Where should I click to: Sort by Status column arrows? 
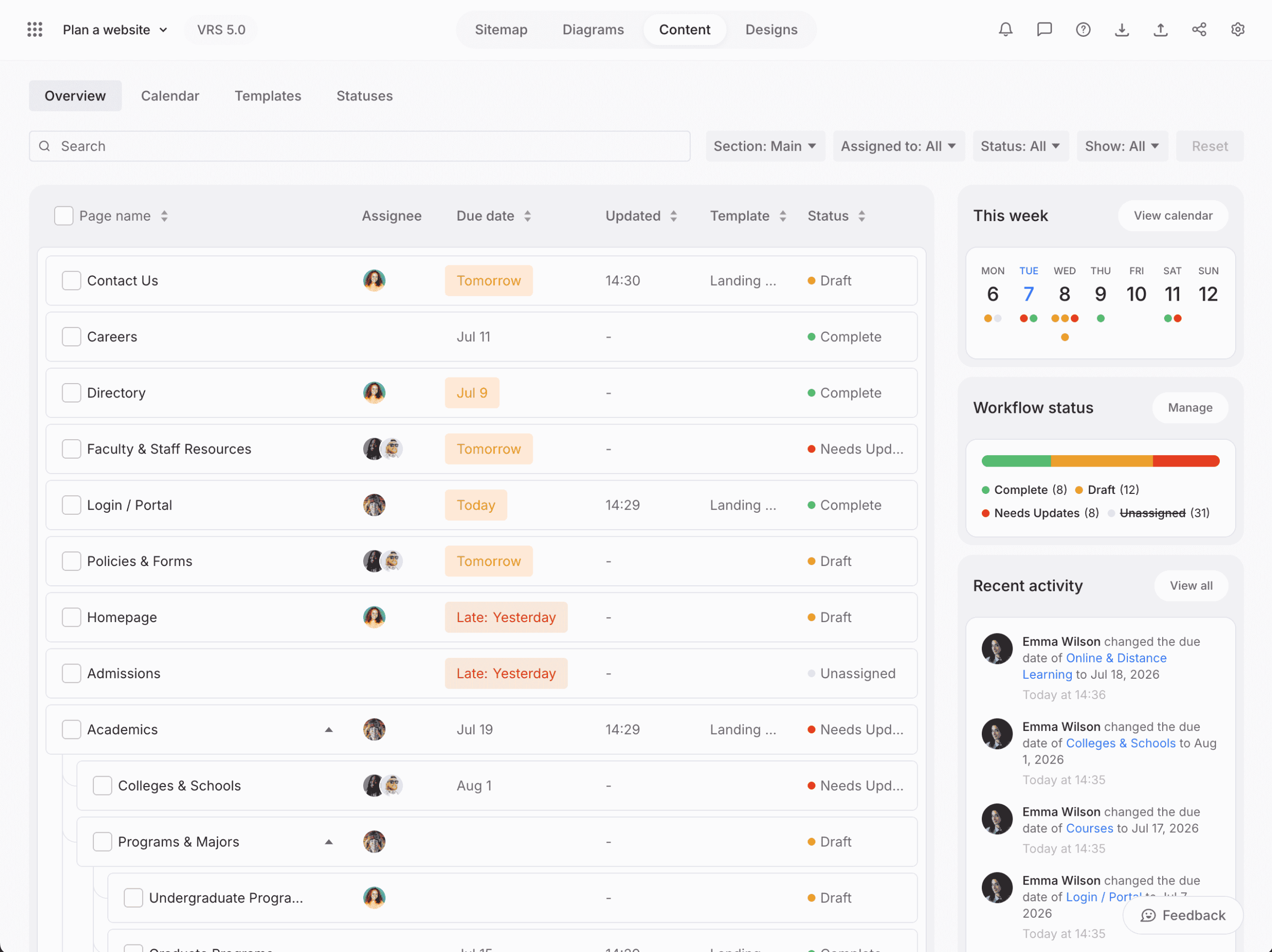(x=862, y=216)
